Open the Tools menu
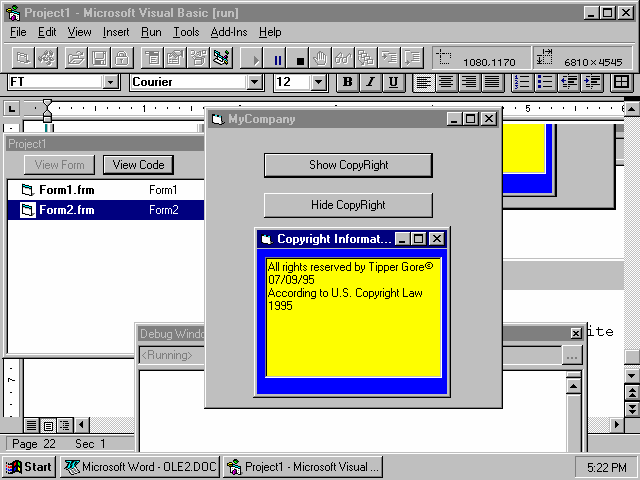This screenshot has height=480, width=640. (x=185, y=32)
